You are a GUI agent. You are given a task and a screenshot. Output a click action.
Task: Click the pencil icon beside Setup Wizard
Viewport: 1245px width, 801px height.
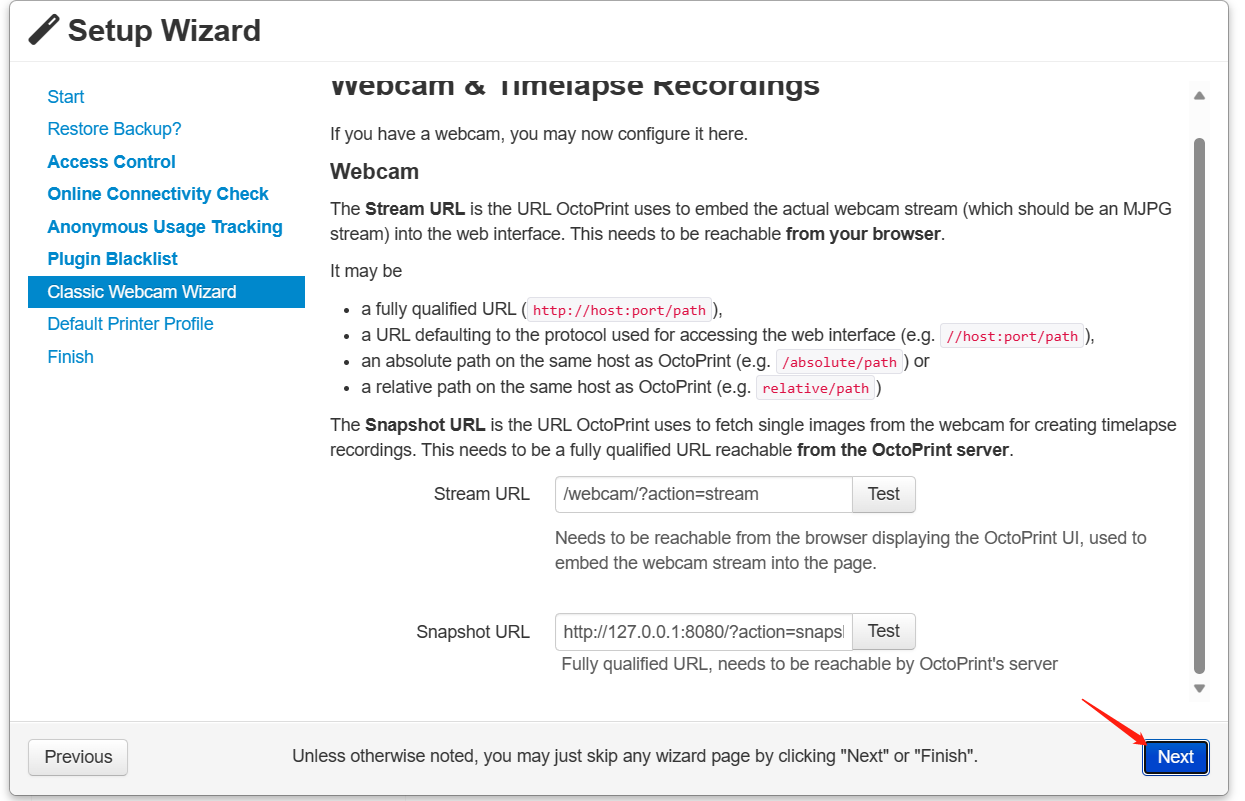[44, 30]
